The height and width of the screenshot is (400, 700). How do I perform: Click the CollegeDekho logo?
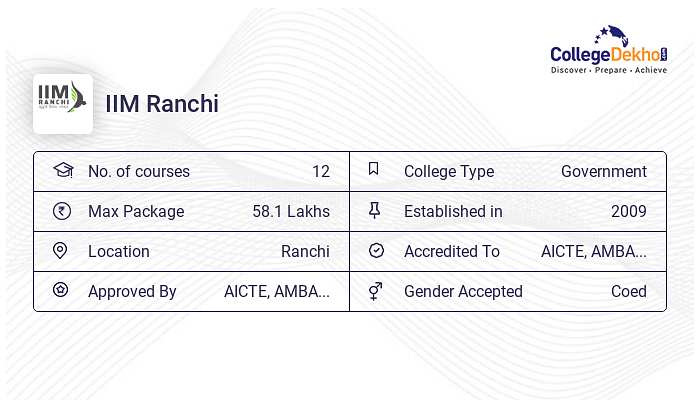pyautogui.click(x=609, y=50)
